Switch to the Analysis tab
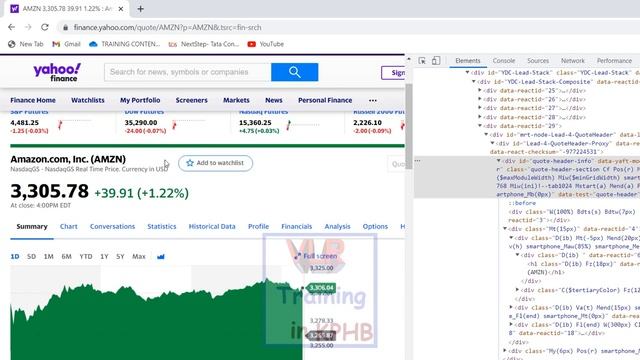 [337, 227]
